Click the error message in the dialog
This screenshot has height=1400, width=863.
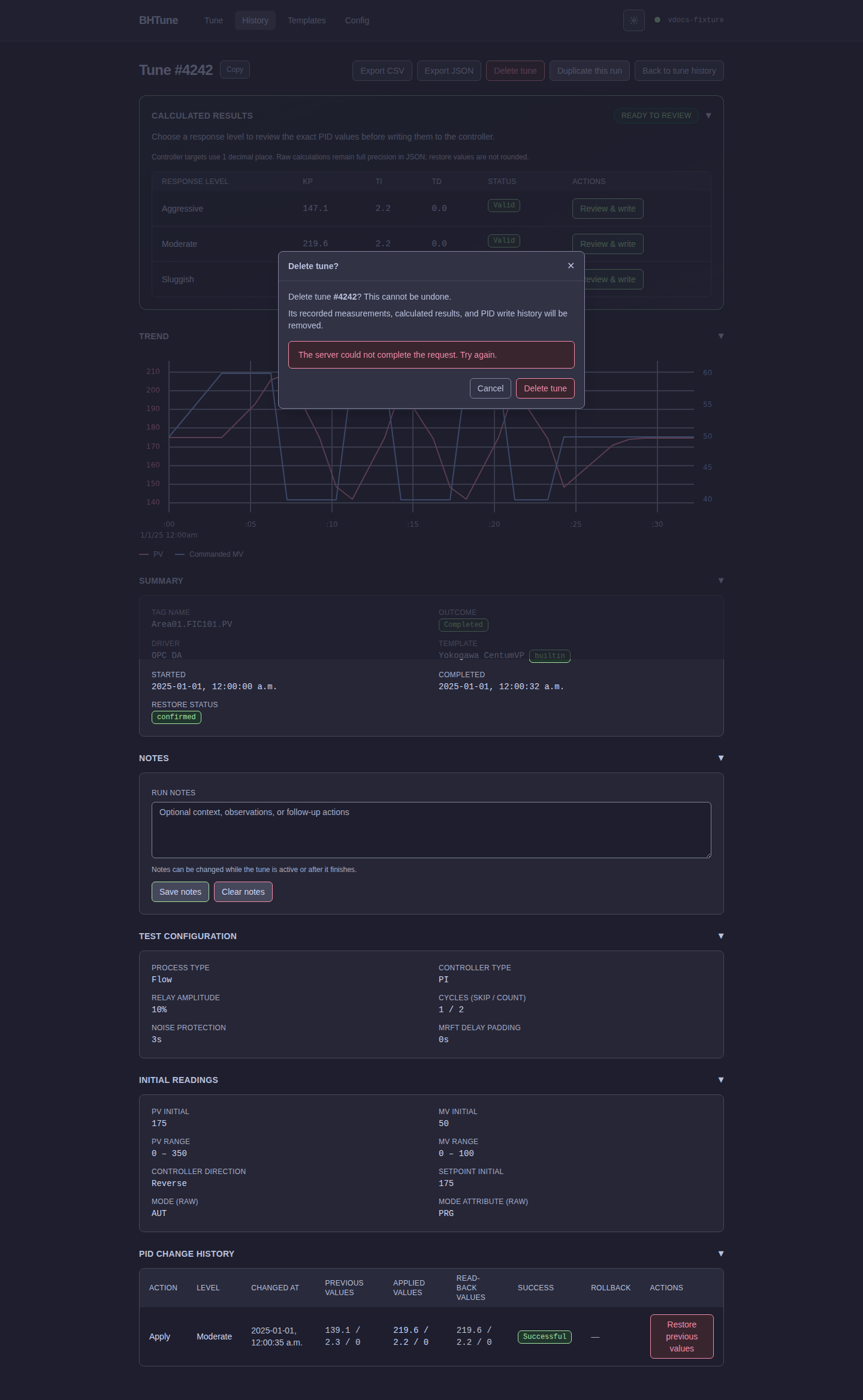431,355
